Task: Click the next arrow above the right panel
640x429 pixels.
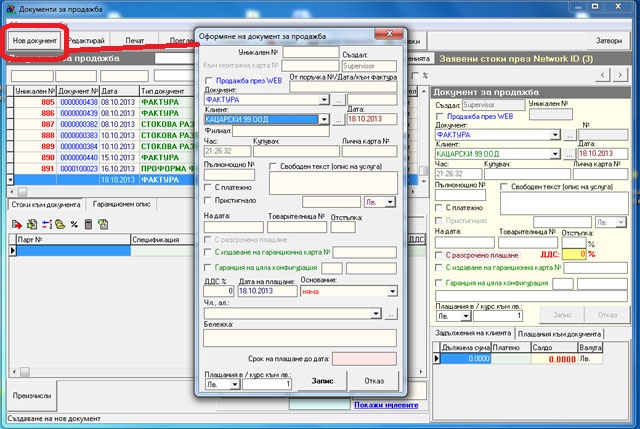Action: tap(620, 75)
